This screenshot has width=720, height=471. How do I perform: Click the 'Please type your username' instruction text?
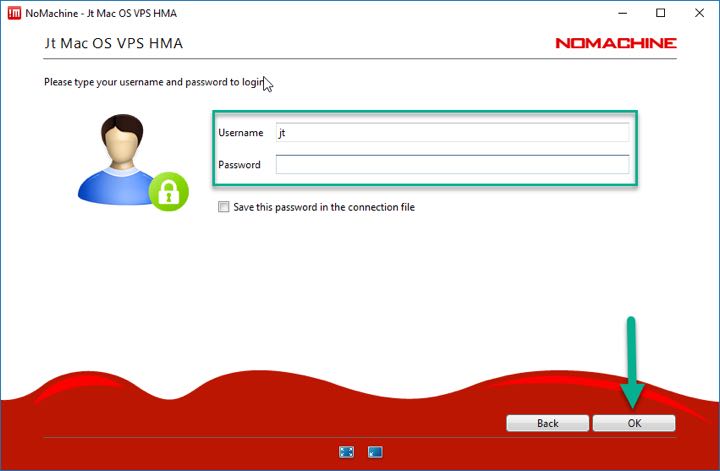point(154,82)
